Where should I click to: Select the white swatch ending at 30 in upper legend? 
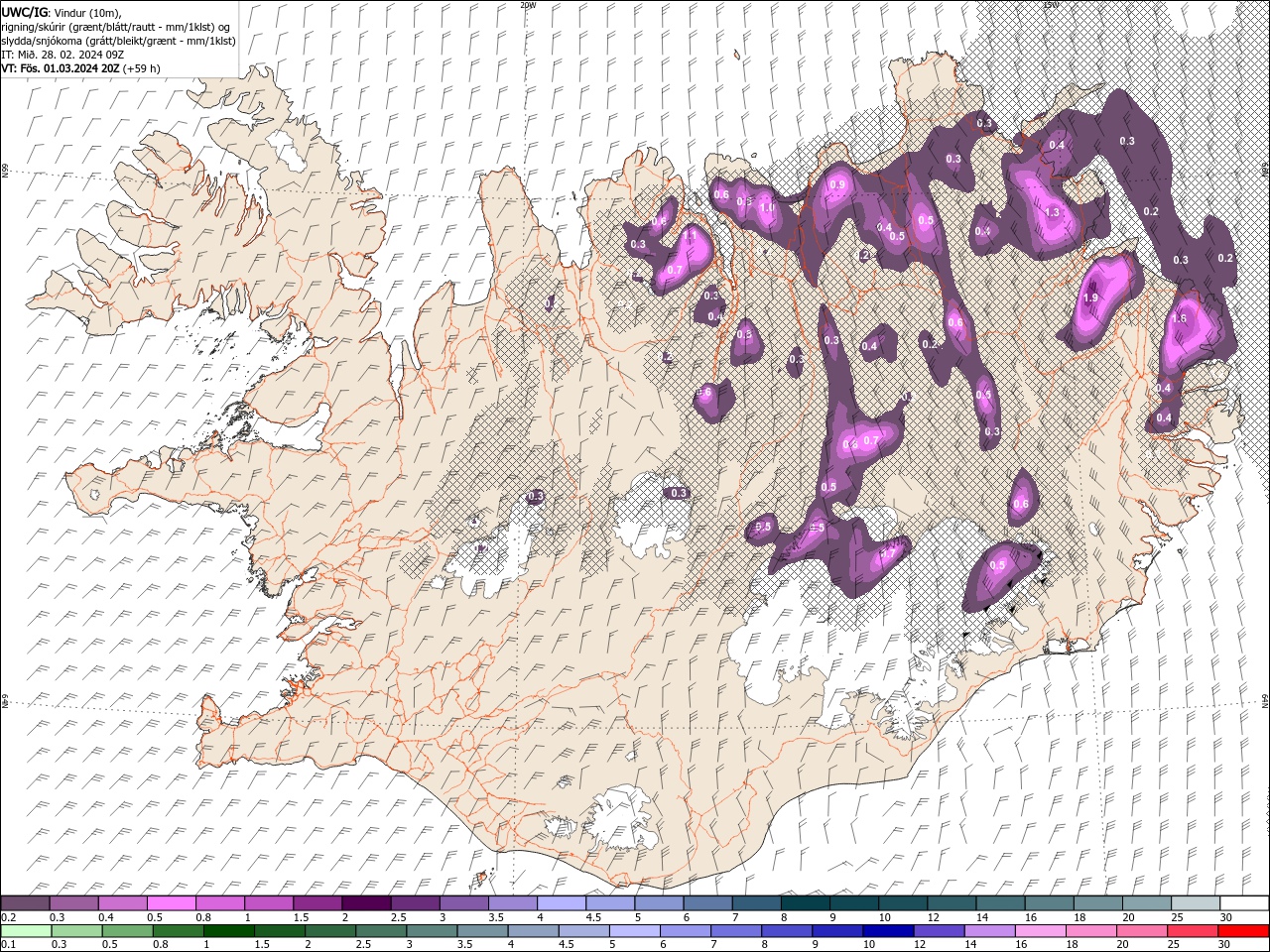click(1244, 903)
